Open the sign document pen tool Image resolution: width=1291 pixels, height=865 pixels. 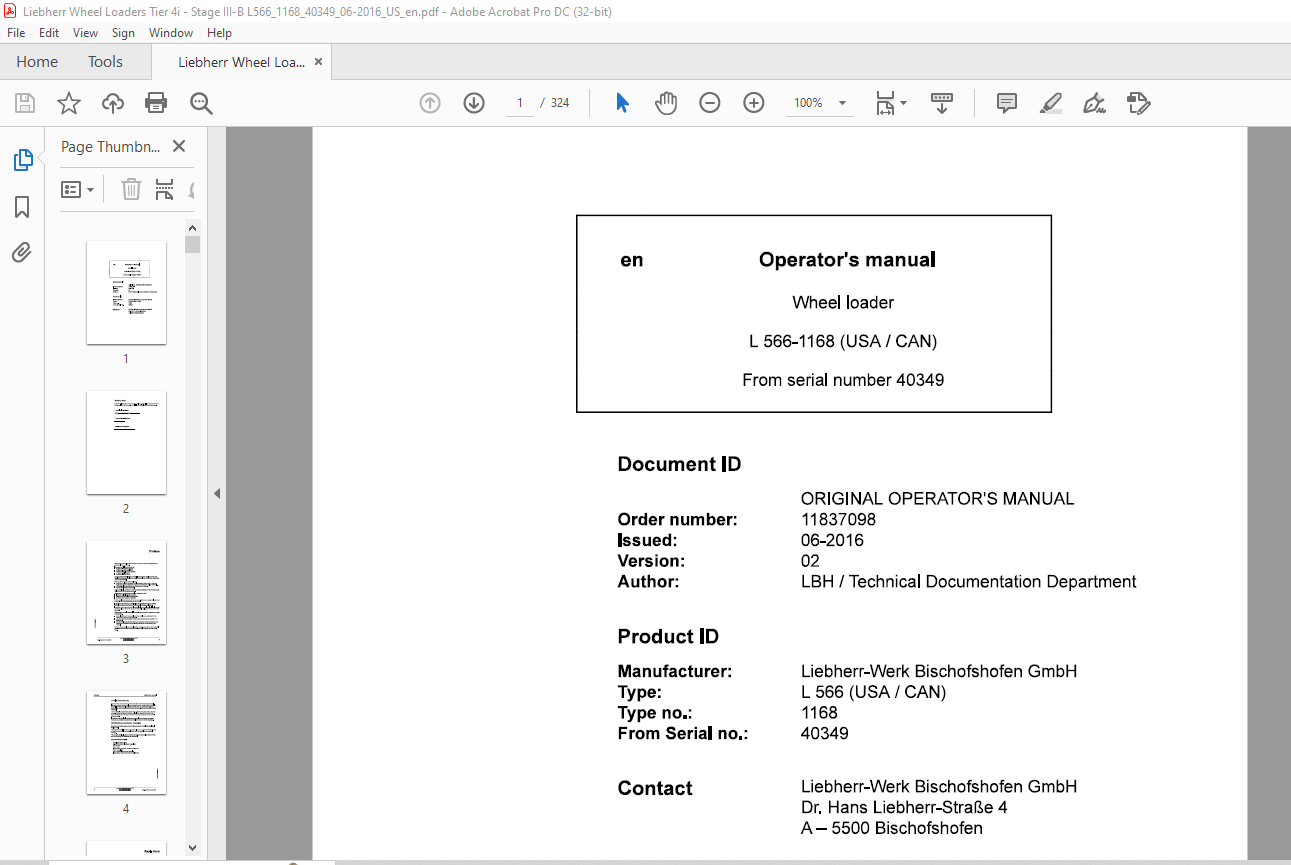(1094, 103)
